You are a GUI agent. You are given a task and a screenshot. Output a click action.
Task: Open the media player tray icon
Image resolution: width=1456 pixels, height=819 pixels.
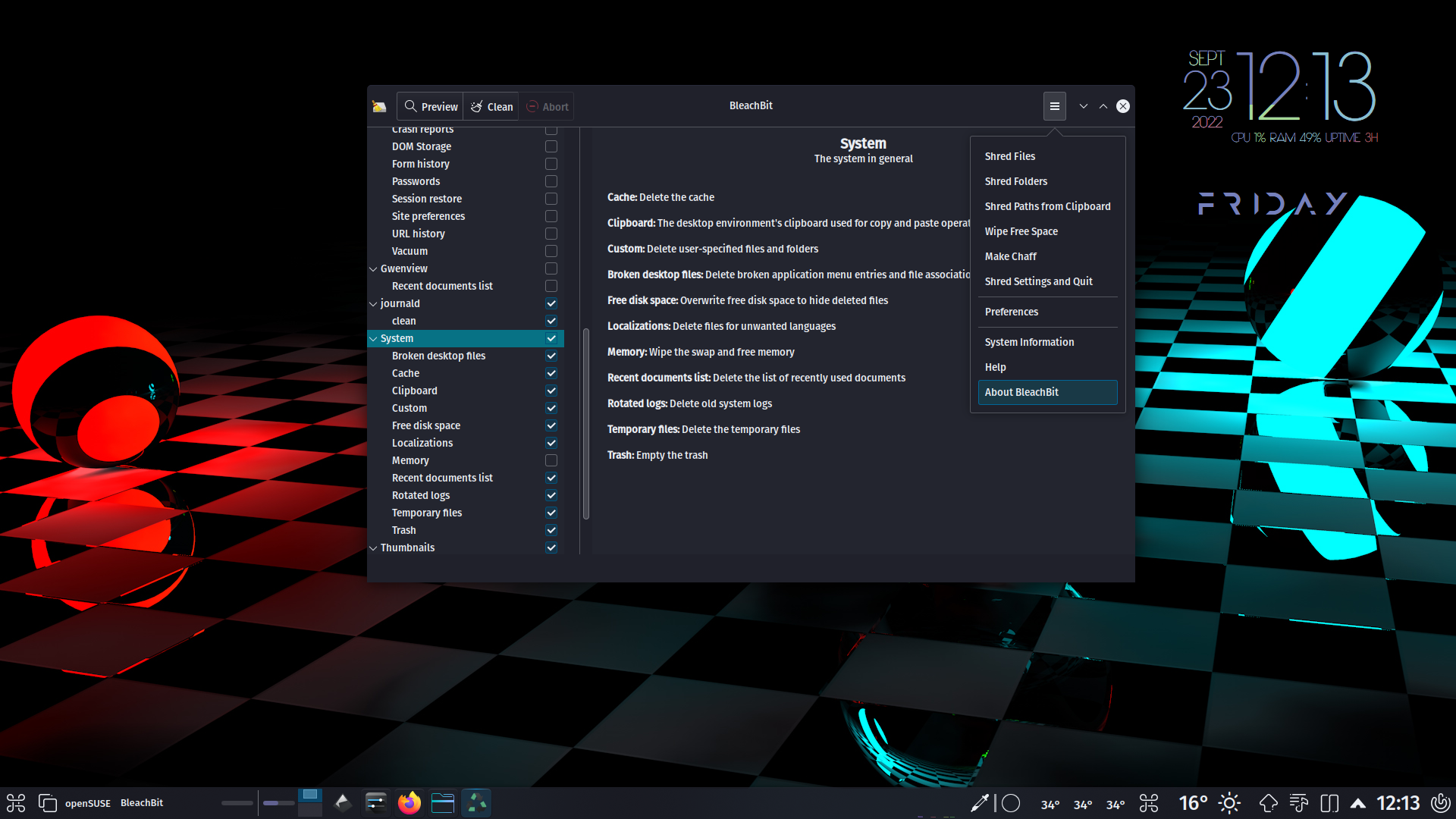pos(1298,803)
